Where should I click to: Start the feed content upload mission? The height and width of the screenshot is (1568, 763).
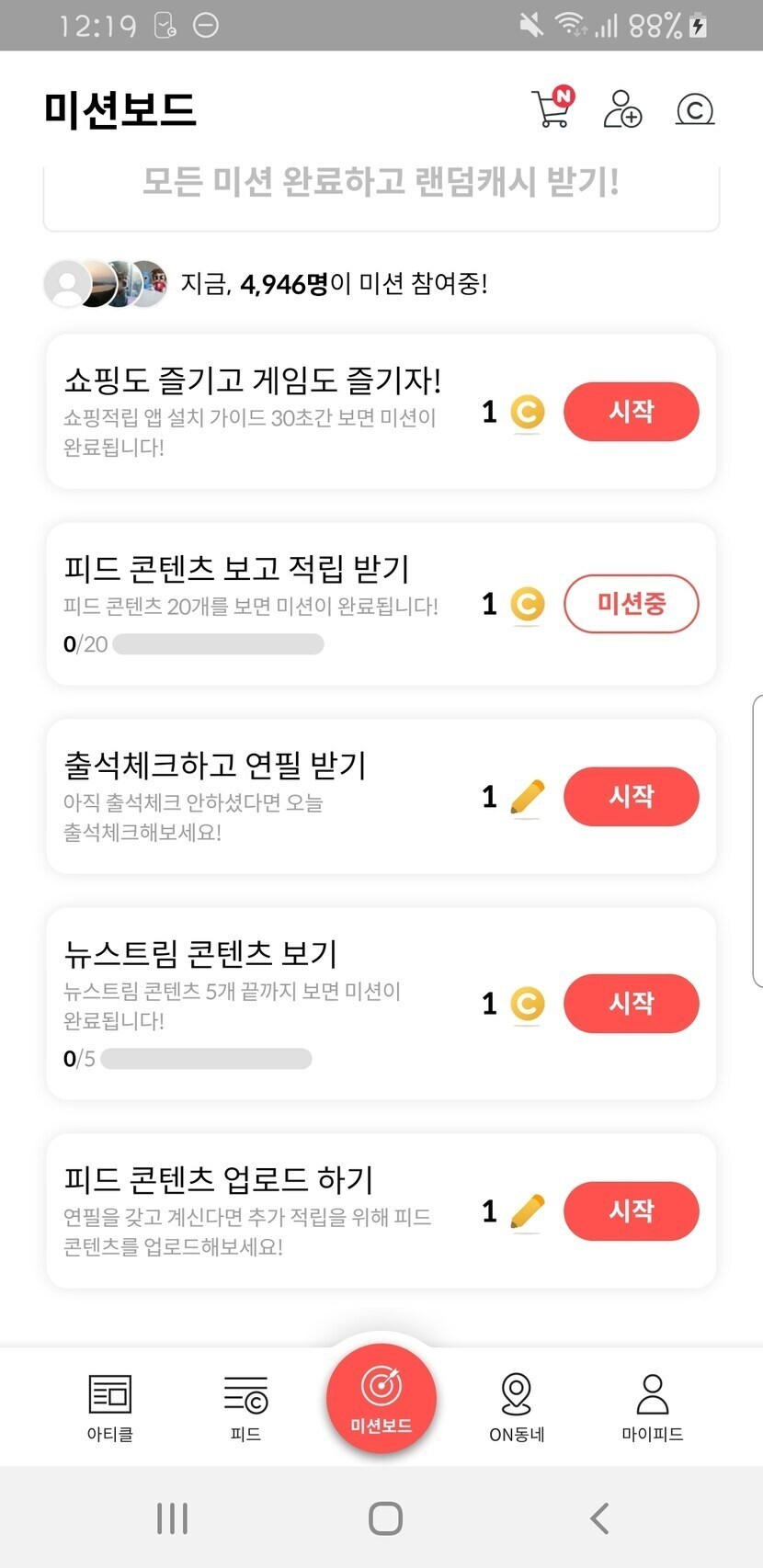coord(631,1210)
